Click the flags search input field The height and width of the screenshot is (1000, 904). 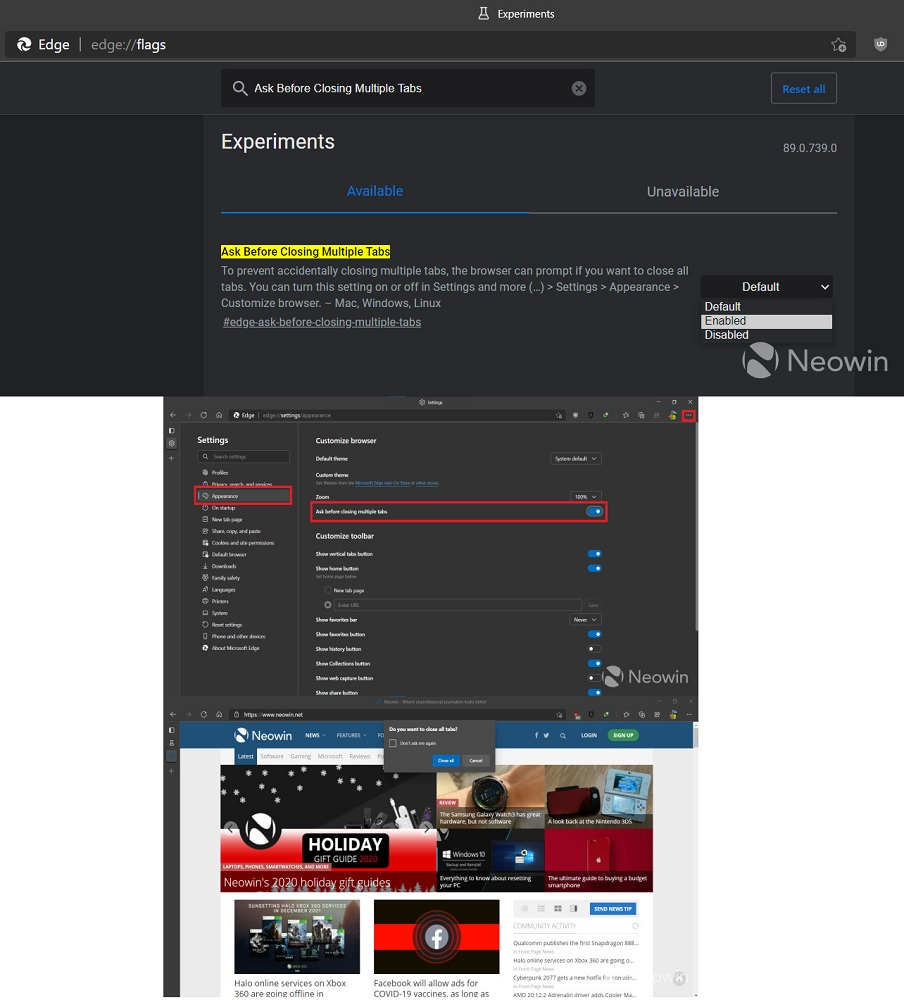coord(408,88)
